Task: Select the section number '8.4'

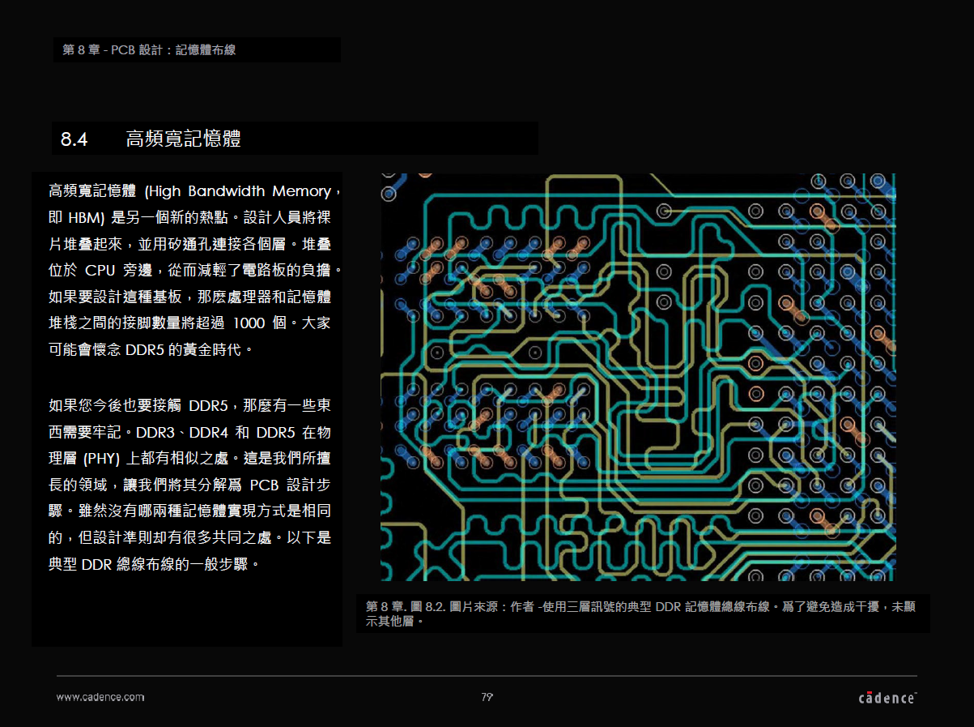Action: [74, 139]
